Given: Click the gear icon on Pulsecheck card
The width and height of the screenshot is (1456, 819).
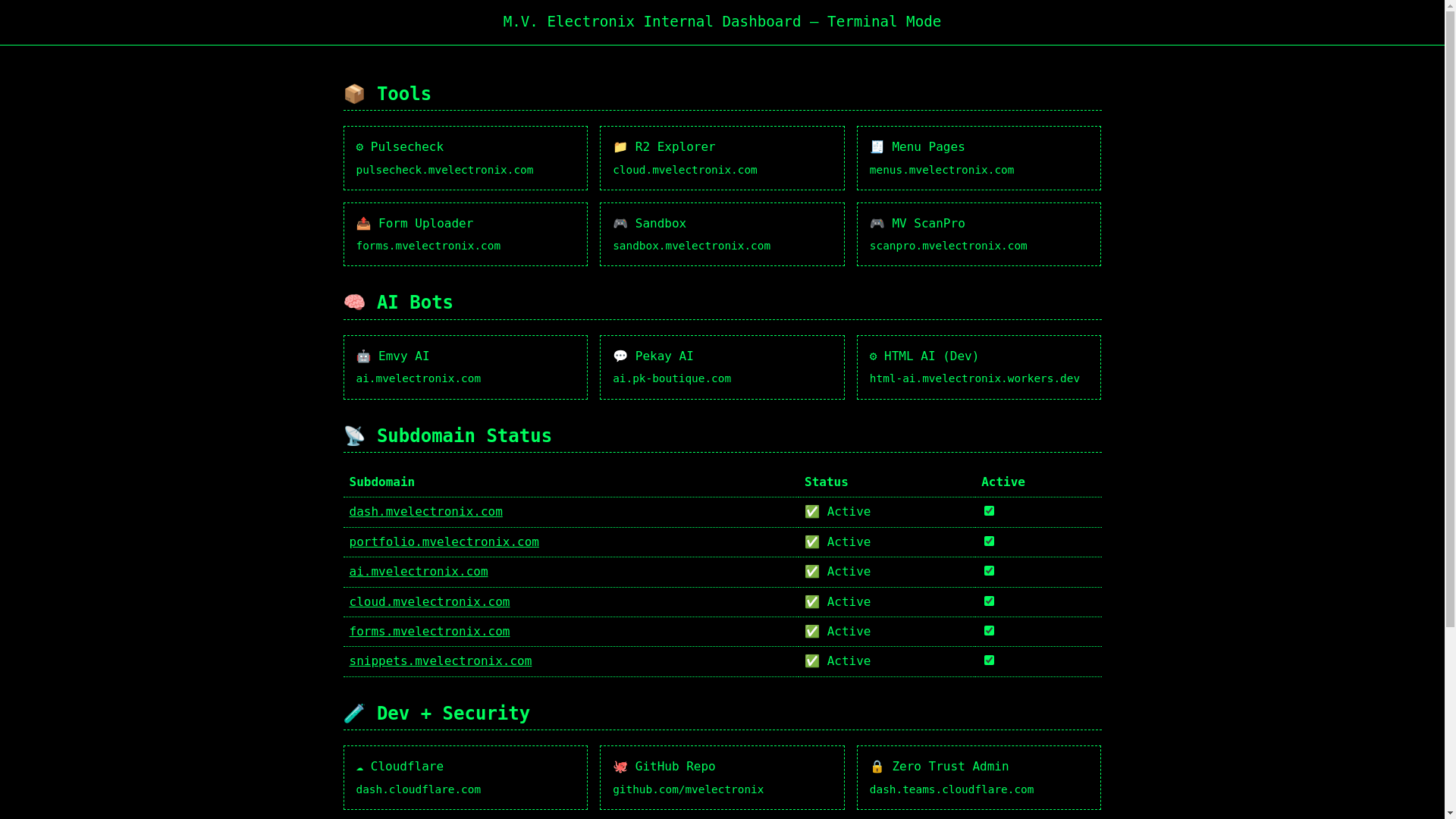Looking at the screenshot, I should 359,147.
